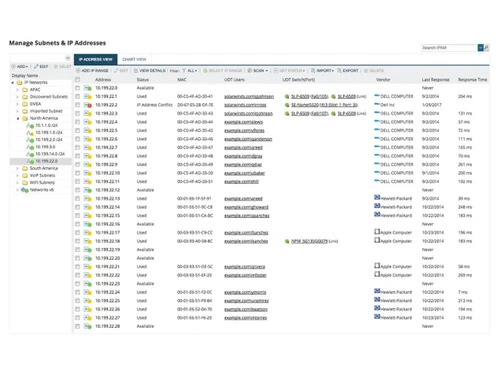Click subnet icon beside 10.1.1.0 /24
Screen dimensions: 500x375
tap(30, 126)
